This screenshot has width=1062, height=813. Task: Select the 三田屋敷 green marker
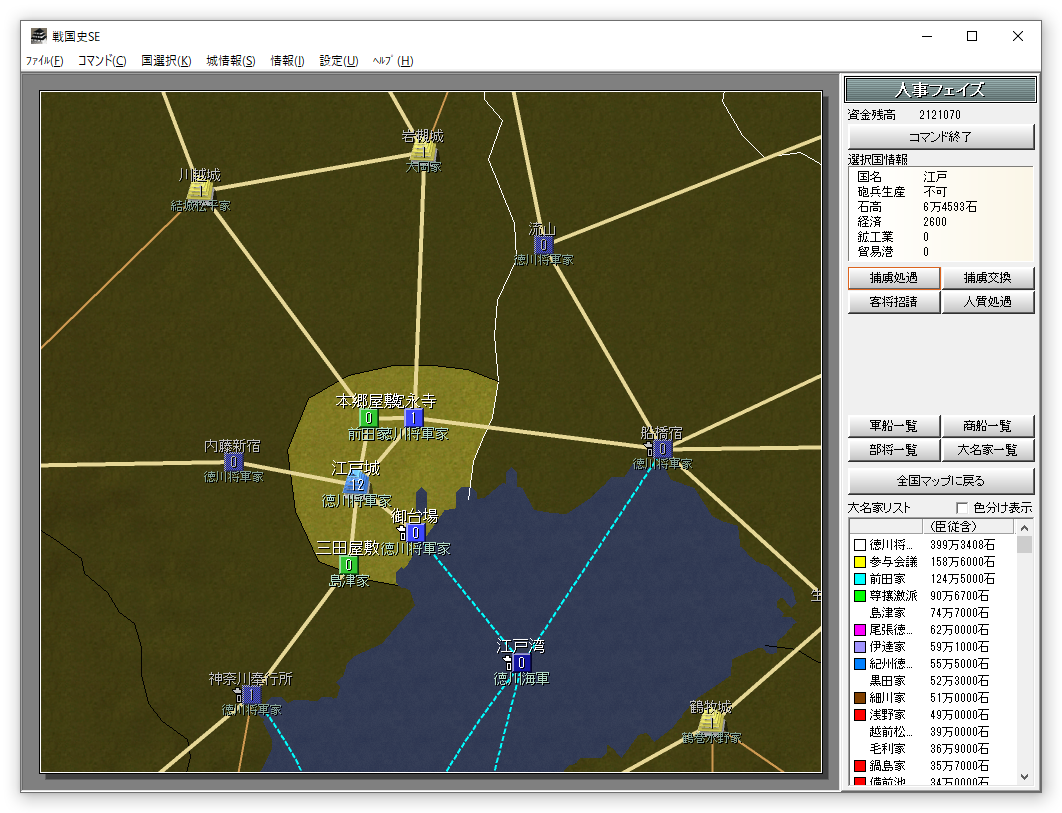[x=348, y=564]
